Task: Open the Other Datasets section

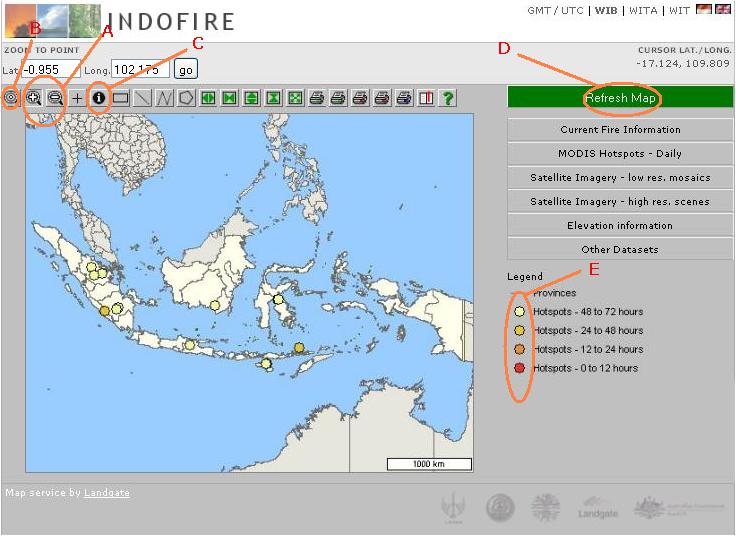Action: (x=620, y=250)
